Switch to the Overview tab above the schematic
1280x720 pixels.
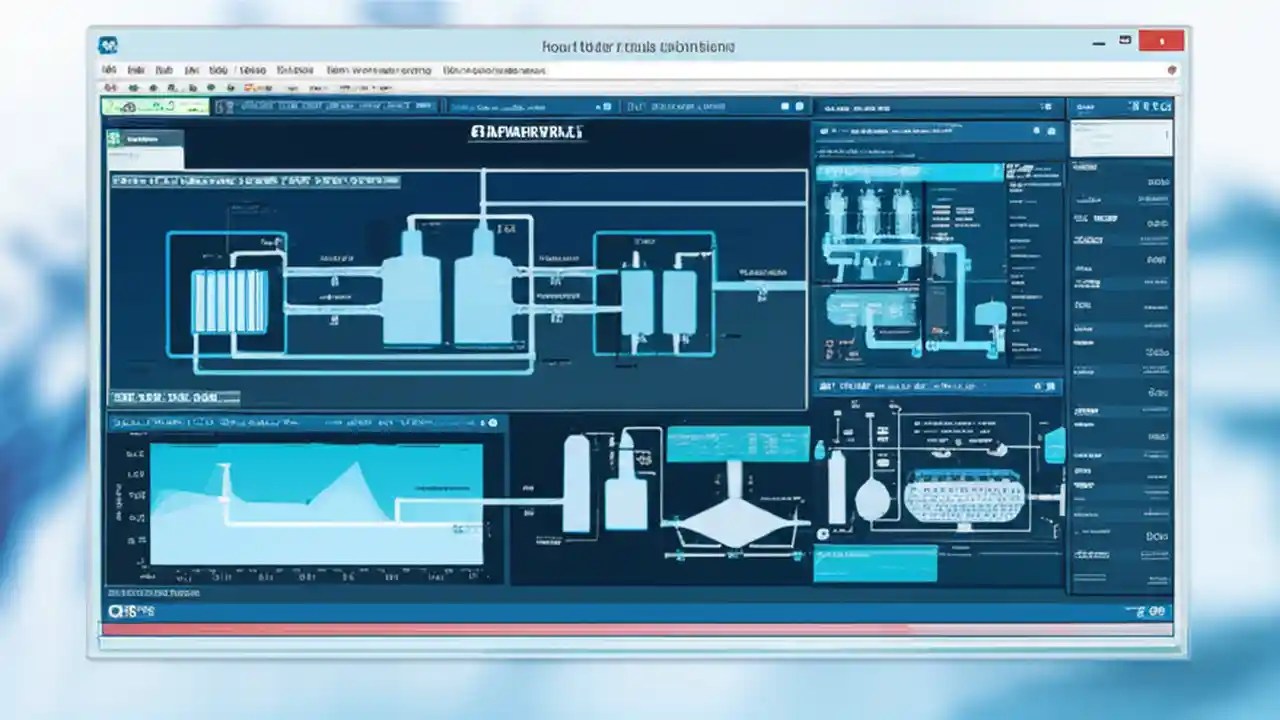click(x=143, y=139)
